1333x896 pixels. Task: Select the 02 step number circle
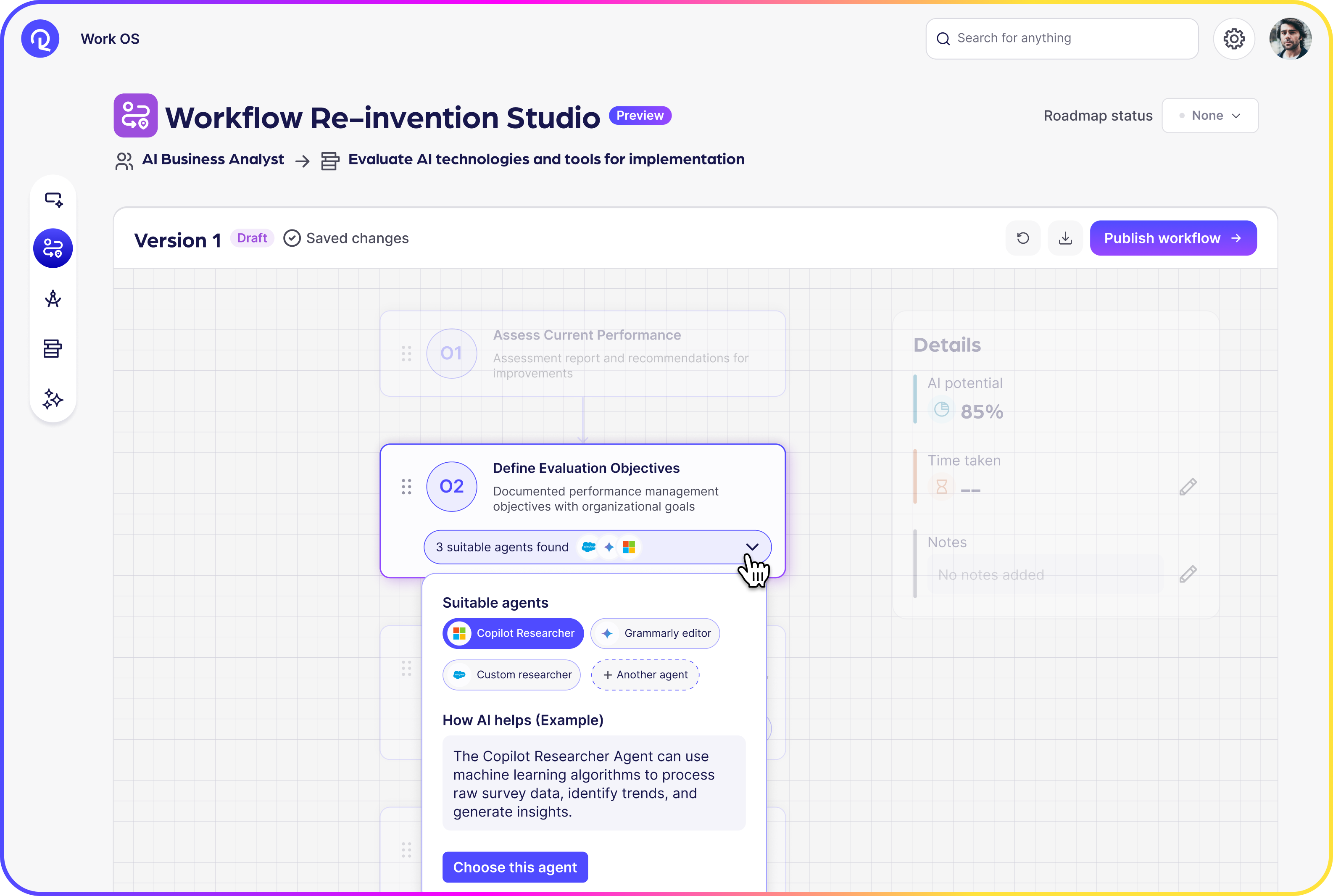451,486
